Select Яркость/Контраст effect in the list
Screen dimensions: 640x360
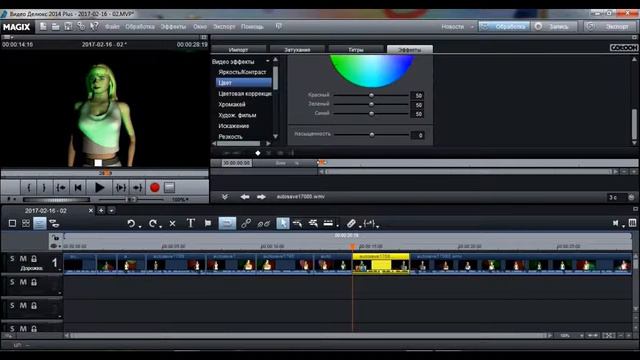coord(242,72)
